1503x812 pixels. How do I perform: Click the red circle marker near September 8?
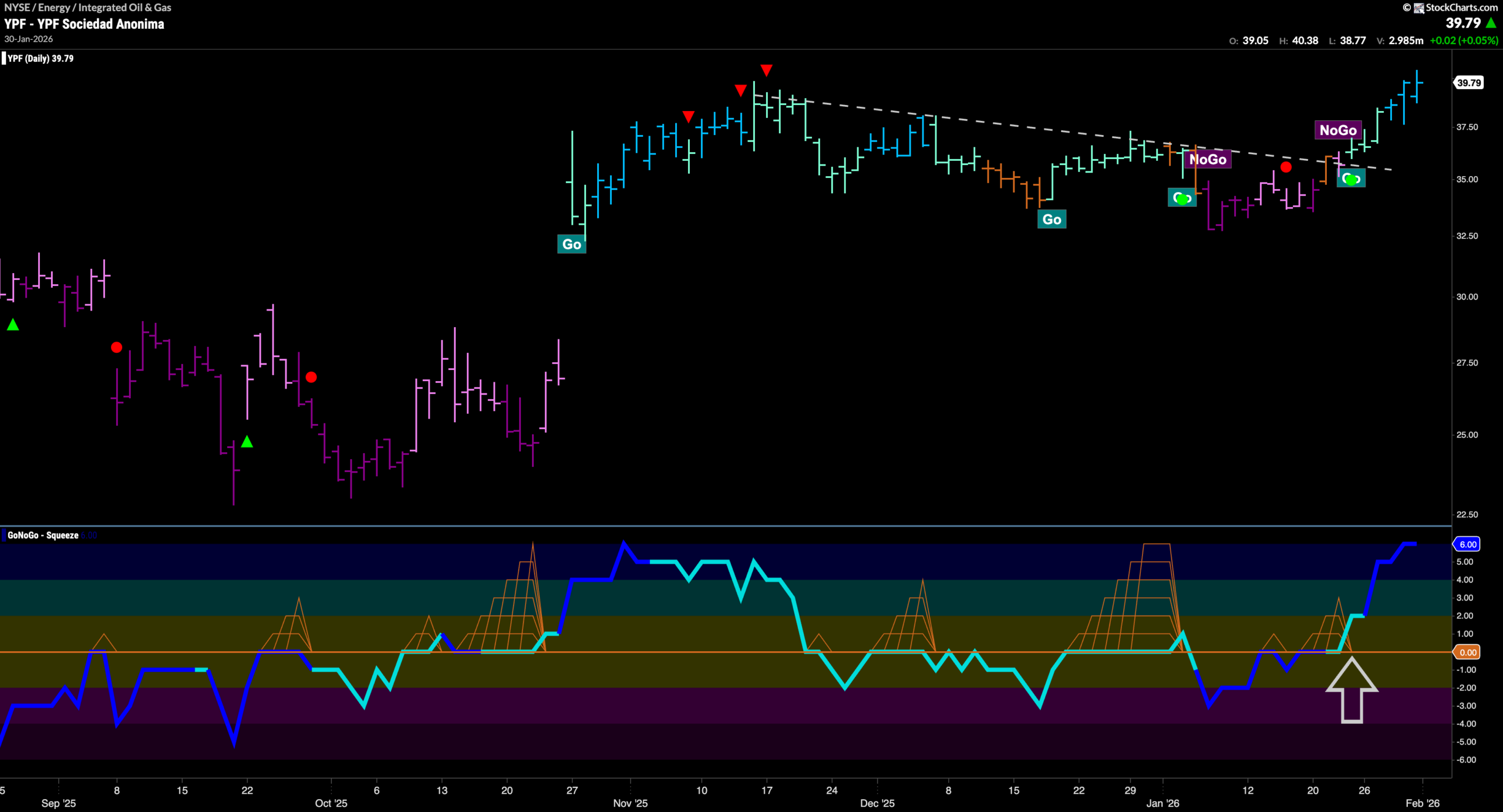coord(116,348)
